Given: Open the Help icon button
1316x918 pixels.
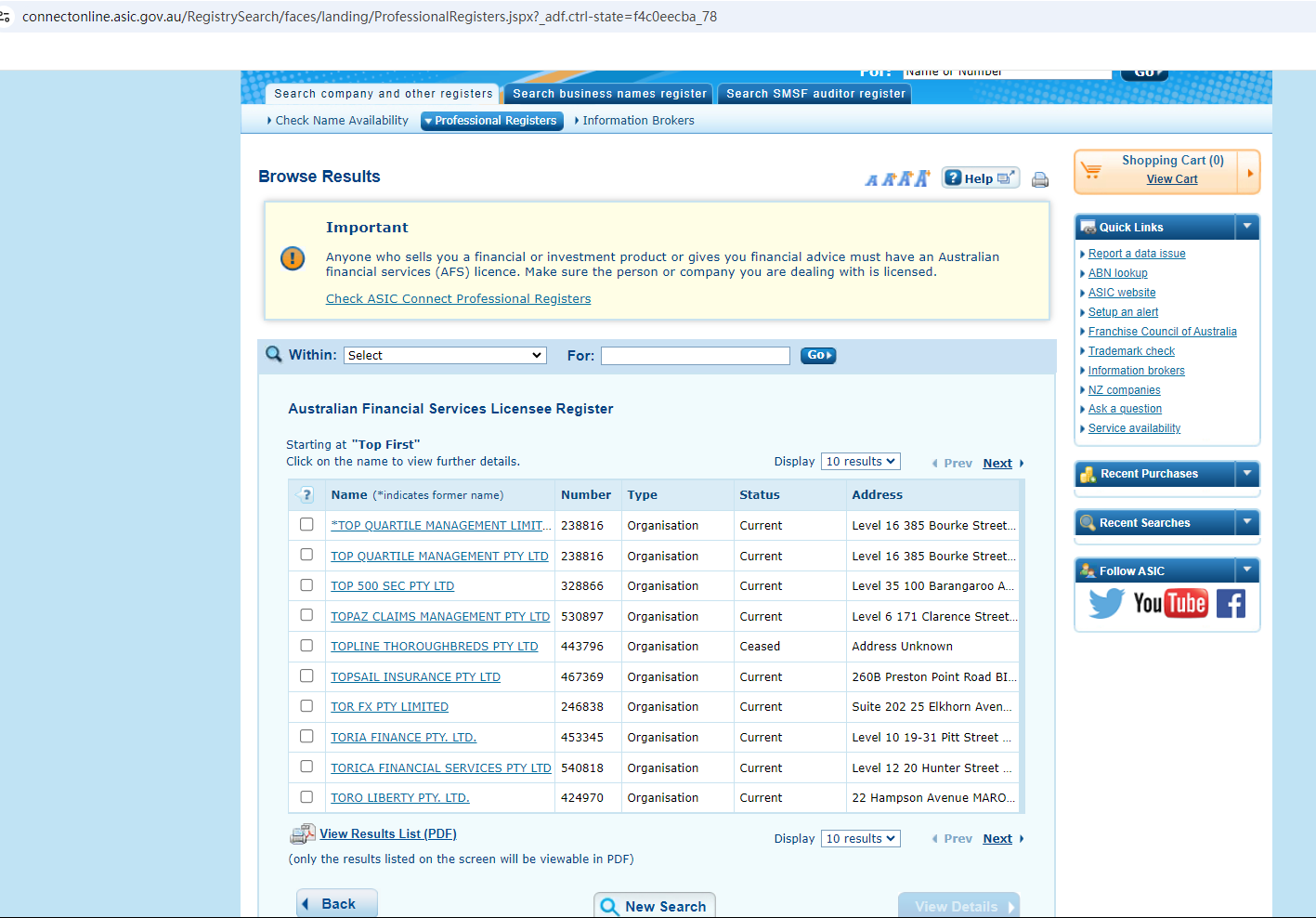Looking at the screenshot, I should tap(981, 177).
